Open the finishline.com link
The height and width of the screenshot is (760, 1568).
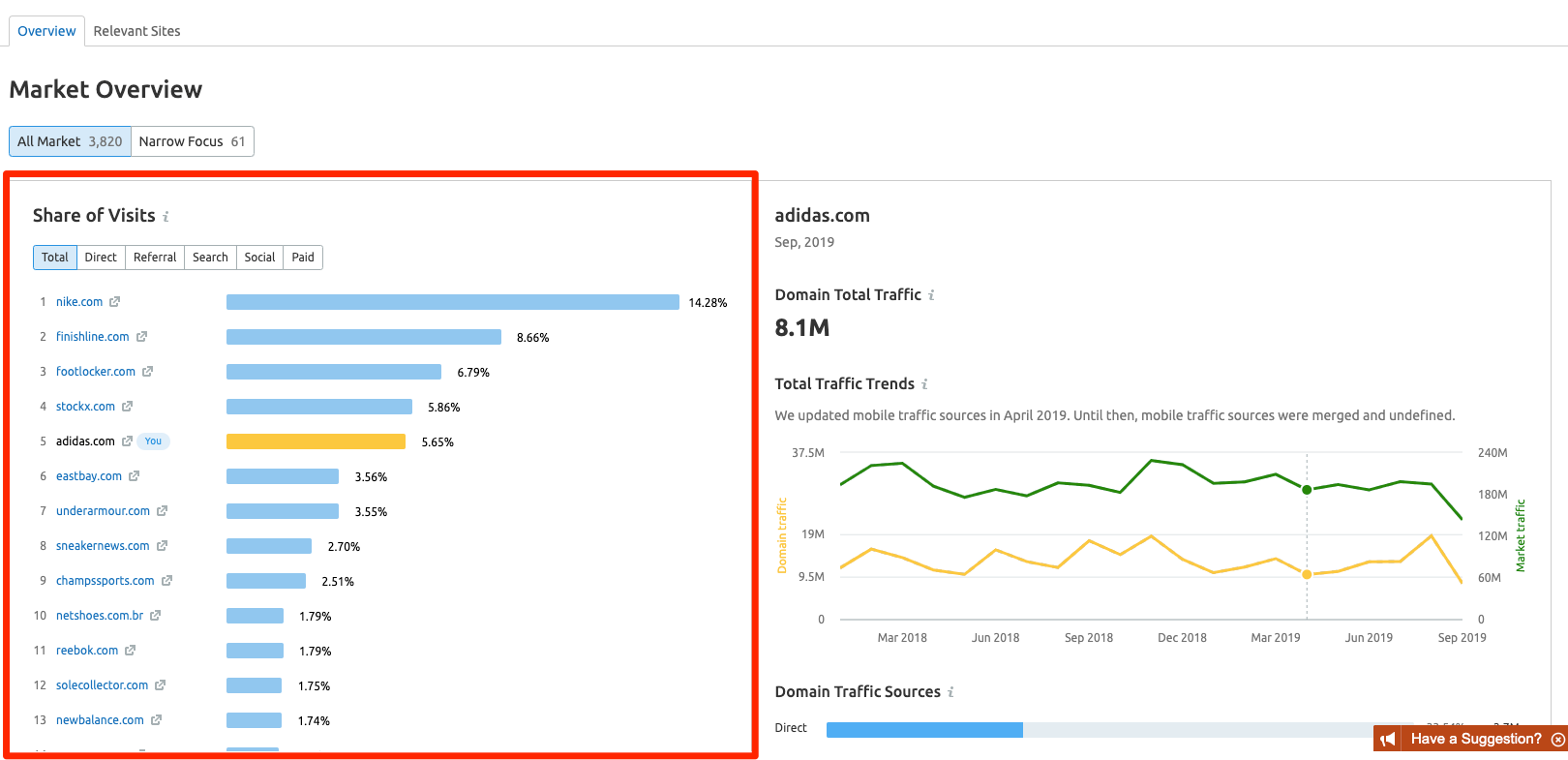[x=92, y=337]
